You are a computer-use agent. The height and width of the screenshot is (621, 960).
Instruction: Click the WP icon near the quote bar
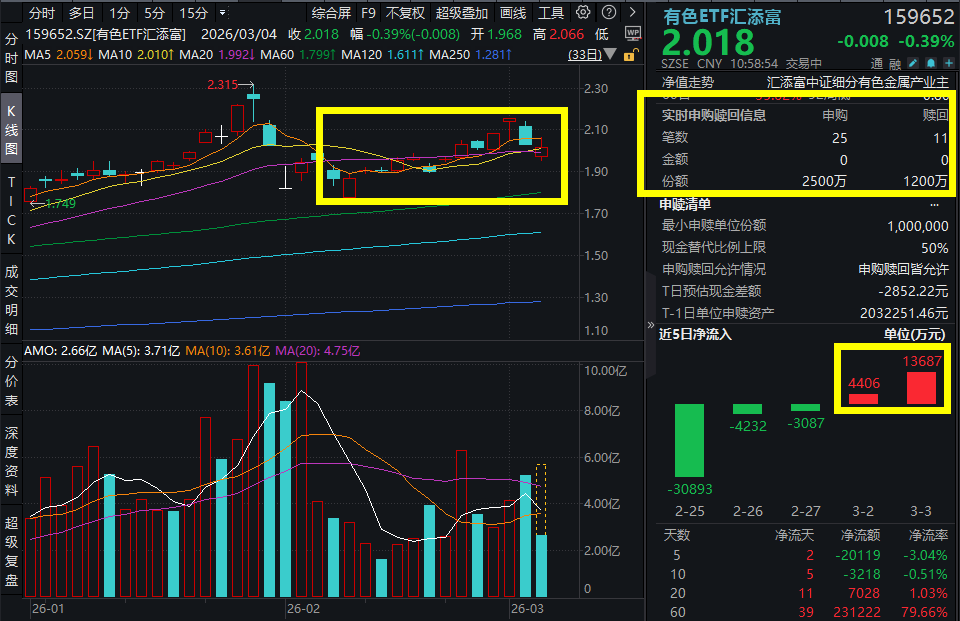633,33
